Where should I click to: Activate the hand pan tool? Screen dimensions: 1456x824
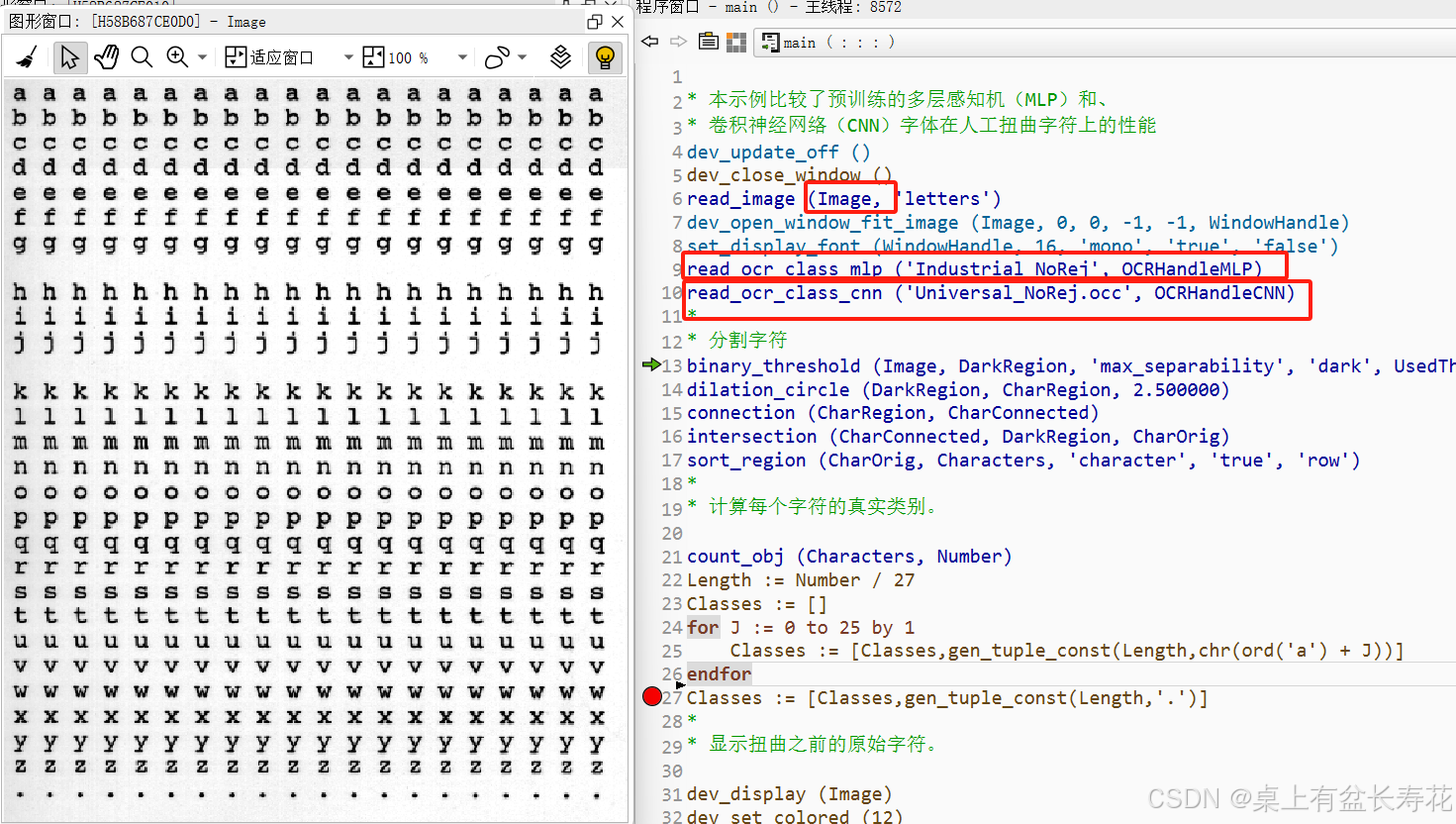pyautogui.click(x=106, y=57)
